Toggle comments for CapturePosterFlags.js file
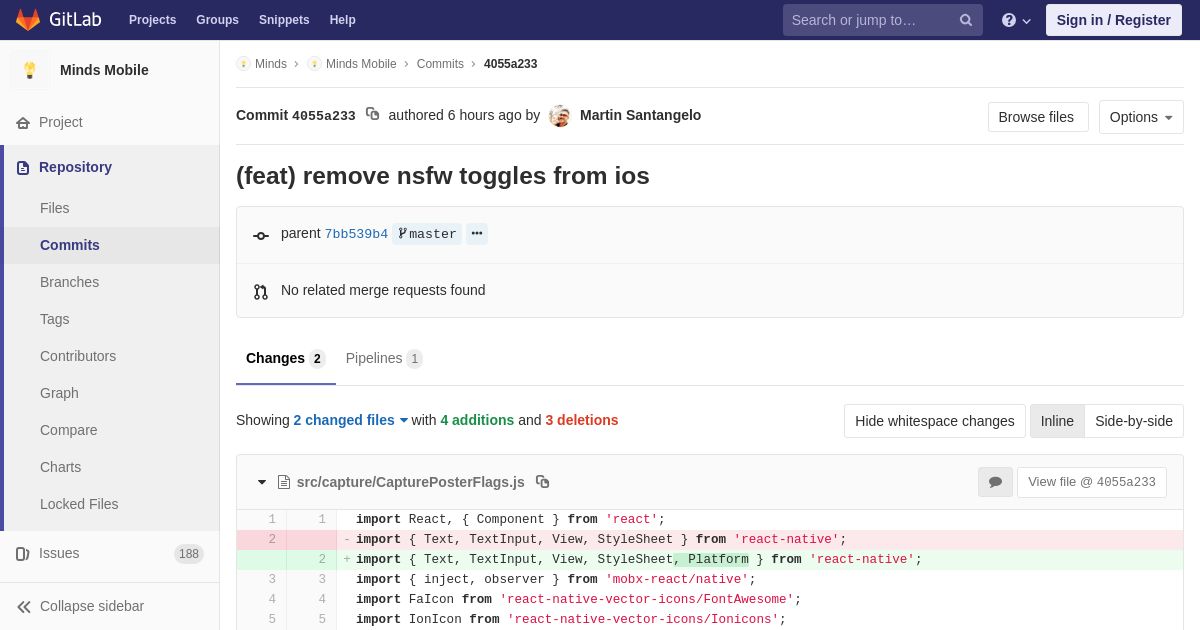 995,482
